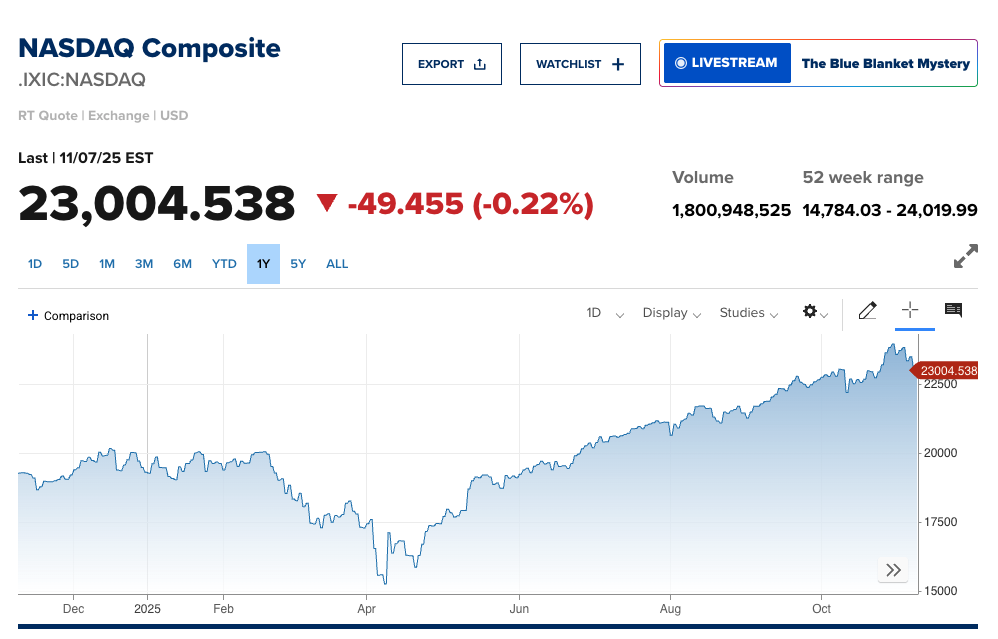Select the 6M time range

pyautogui.click(x=182, y=264)
